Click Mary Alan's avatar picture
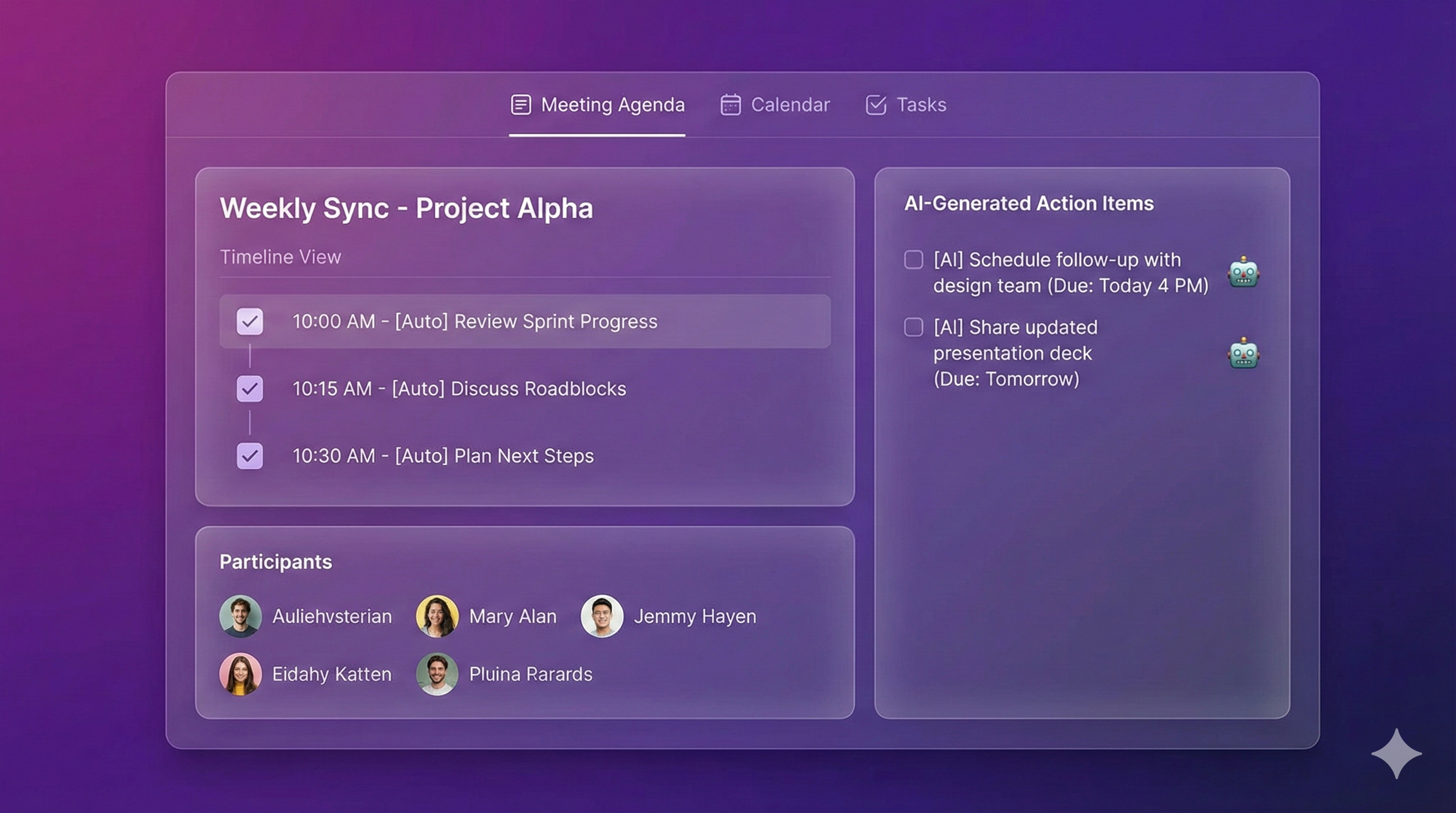1456x813 pixels. [436, 616]
